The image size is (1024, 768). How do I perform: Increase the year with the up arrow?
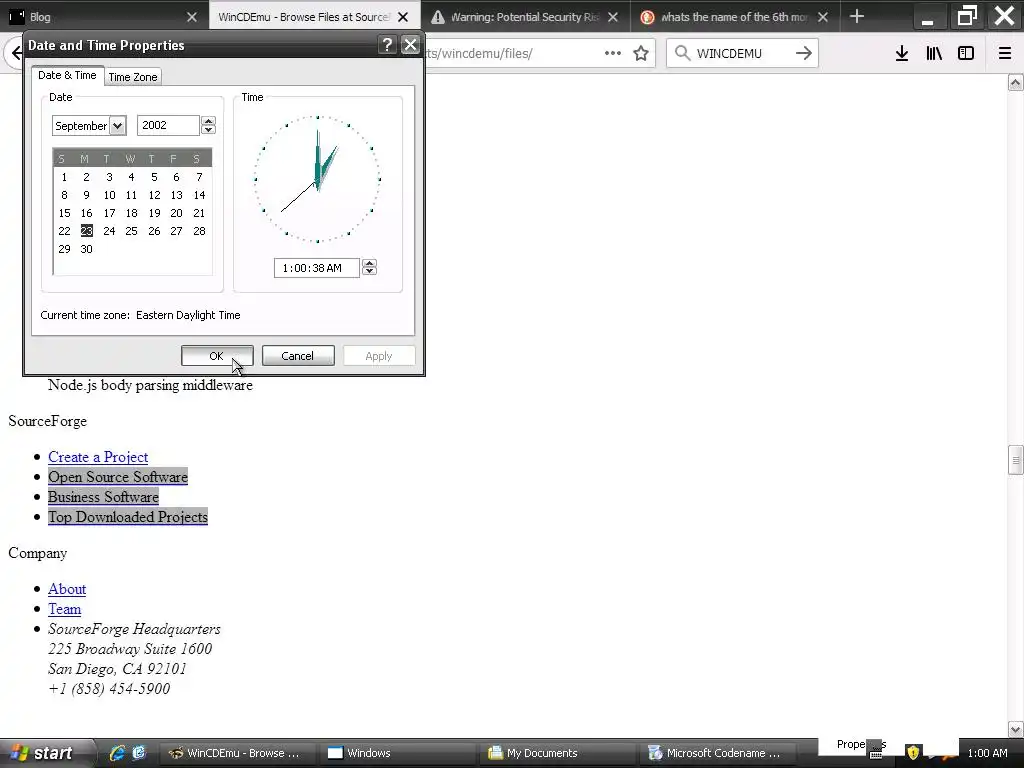pos(208,121)
